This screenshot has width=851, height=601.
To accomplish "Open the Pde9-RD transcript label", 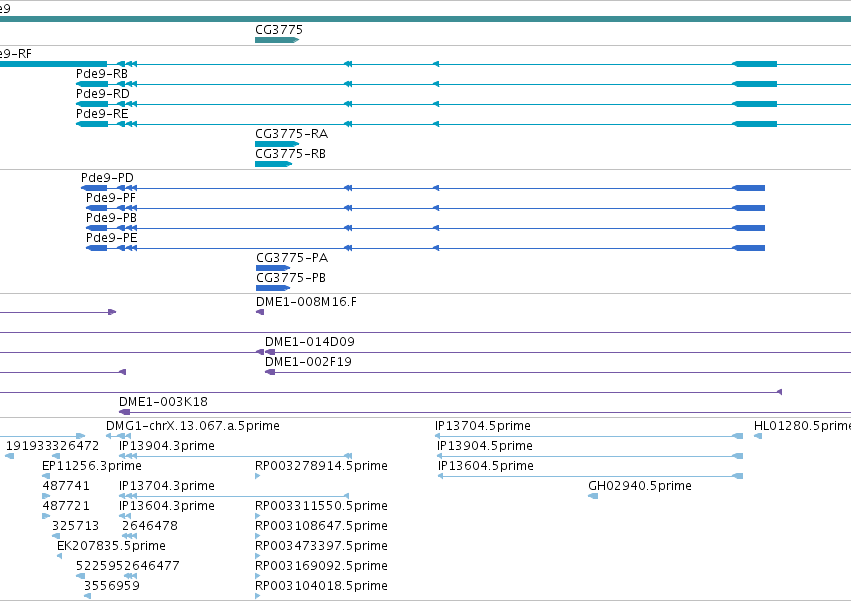I will [x=103, y=94].
